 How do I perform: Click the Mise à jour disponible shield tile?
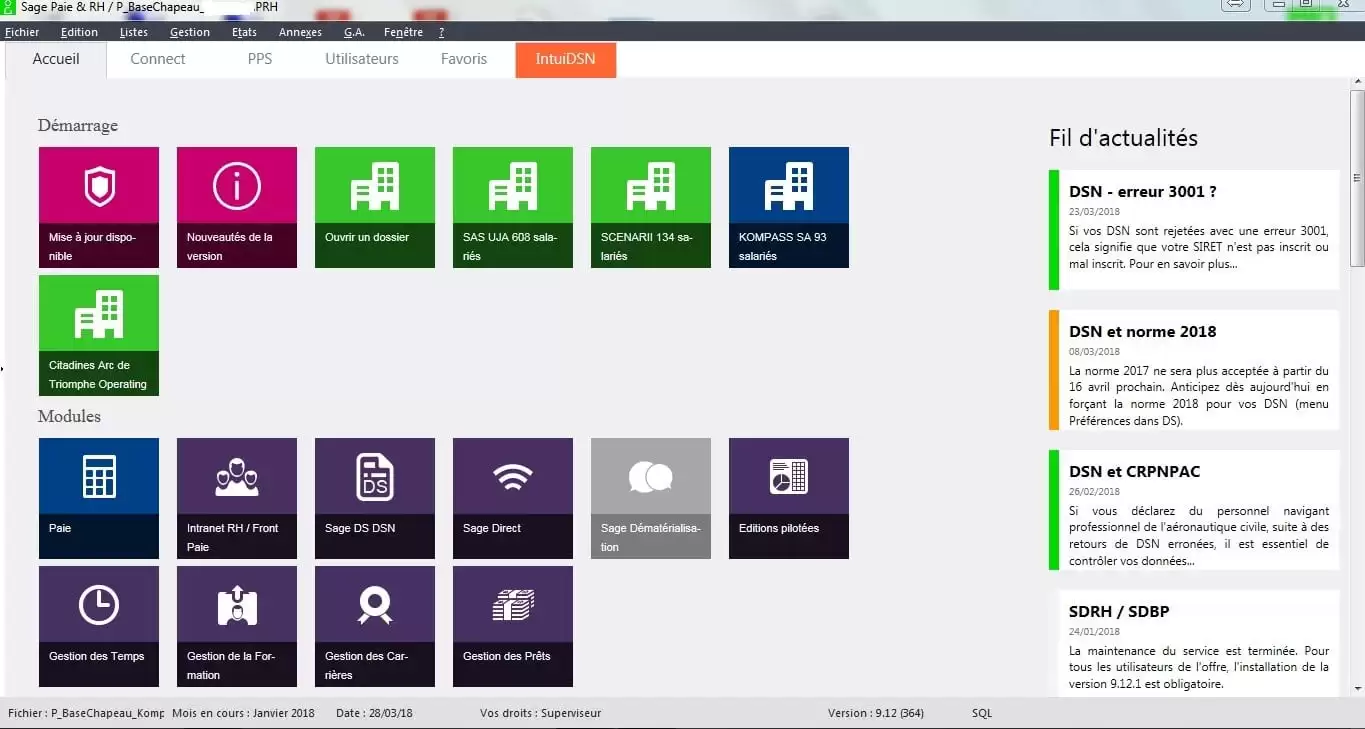(x=98, y=207)
